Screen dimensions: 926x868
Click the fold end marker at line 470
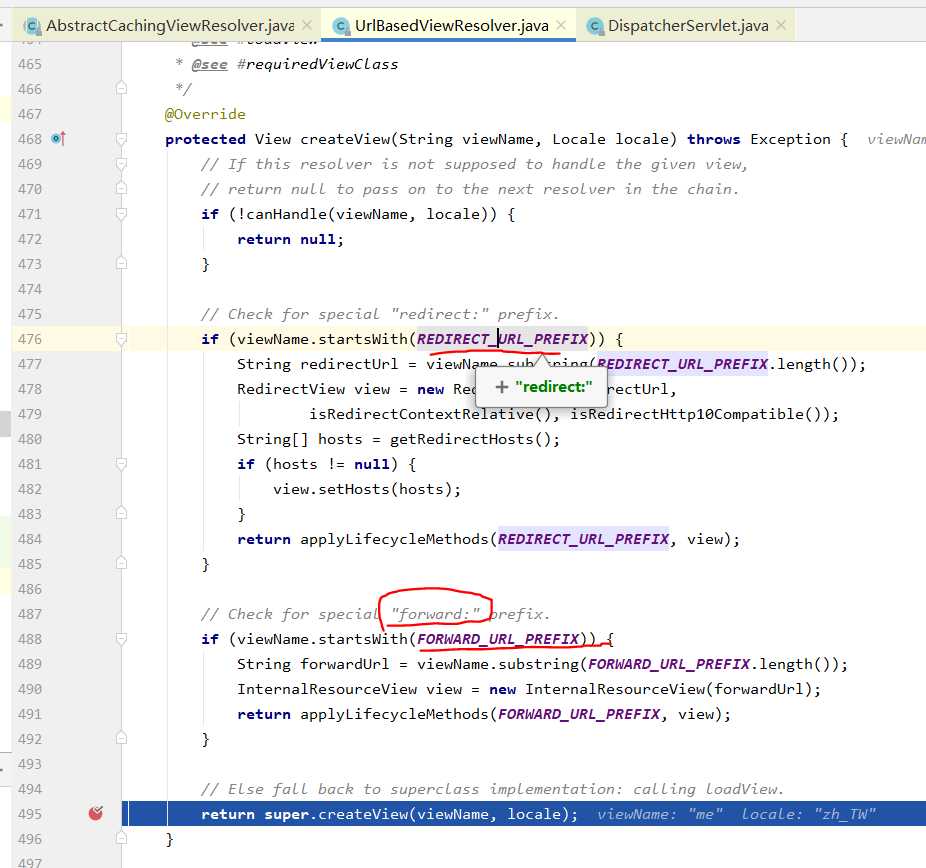(x=121, y=189)
